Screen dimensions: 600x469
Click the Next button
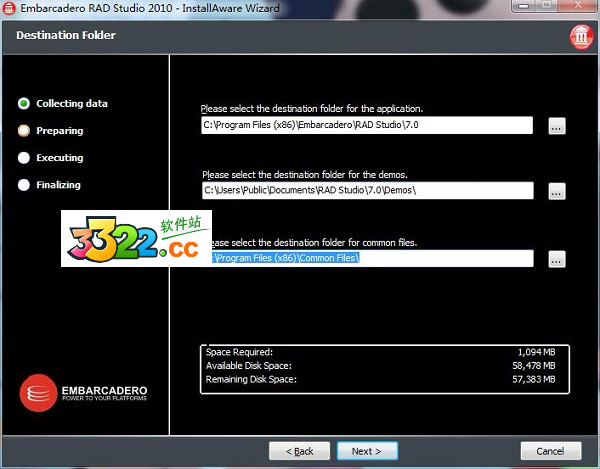(x=367, y=451)
